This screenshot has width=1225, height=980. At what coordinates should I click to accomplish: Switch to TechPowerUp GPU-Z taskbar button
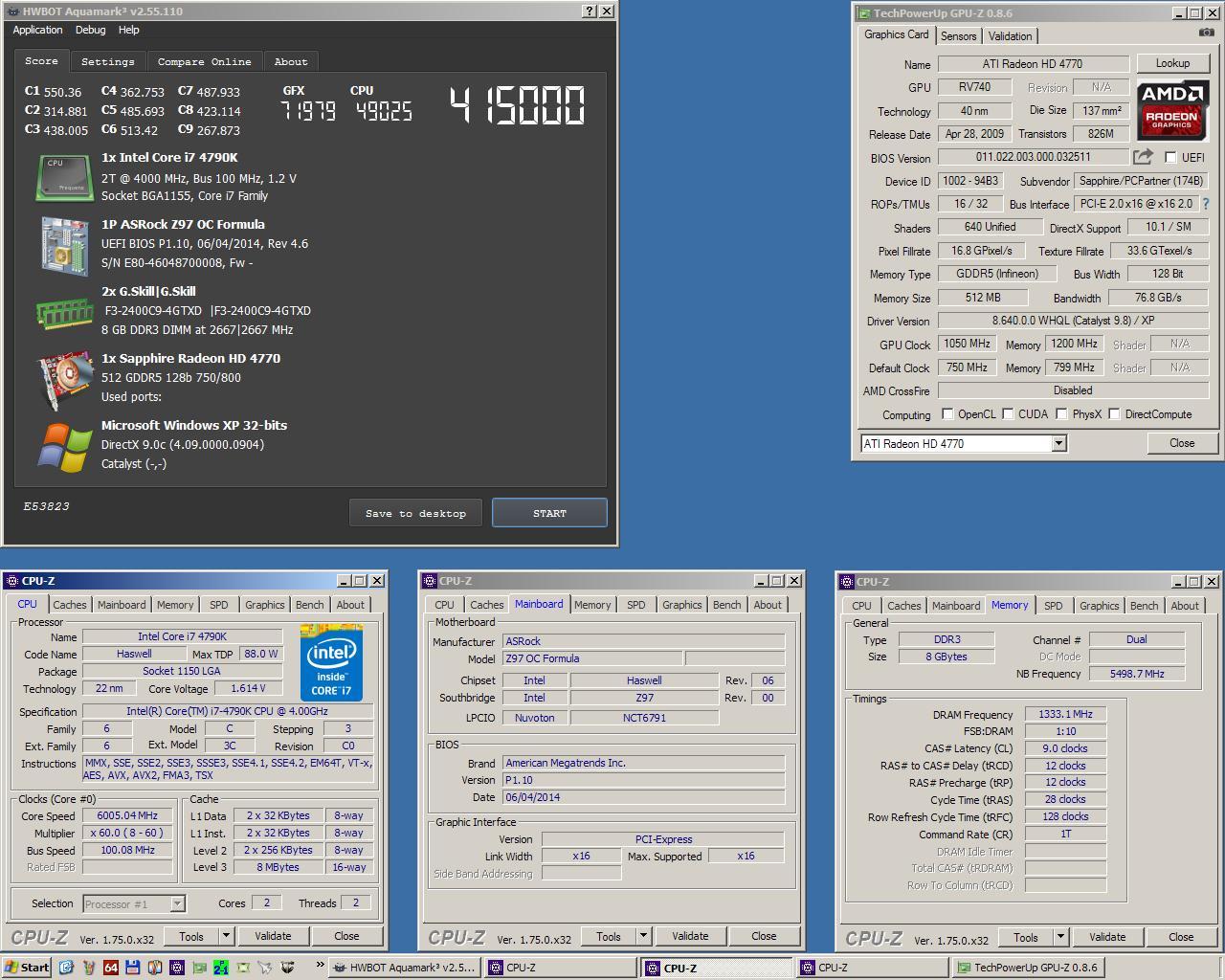(x=1031, y=968)
